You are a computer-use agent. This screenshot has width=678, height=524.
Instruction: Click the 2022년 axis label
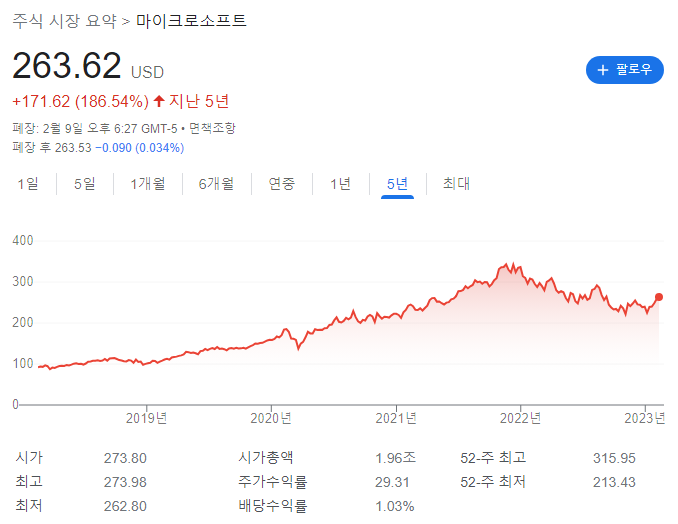pos(521,418)
